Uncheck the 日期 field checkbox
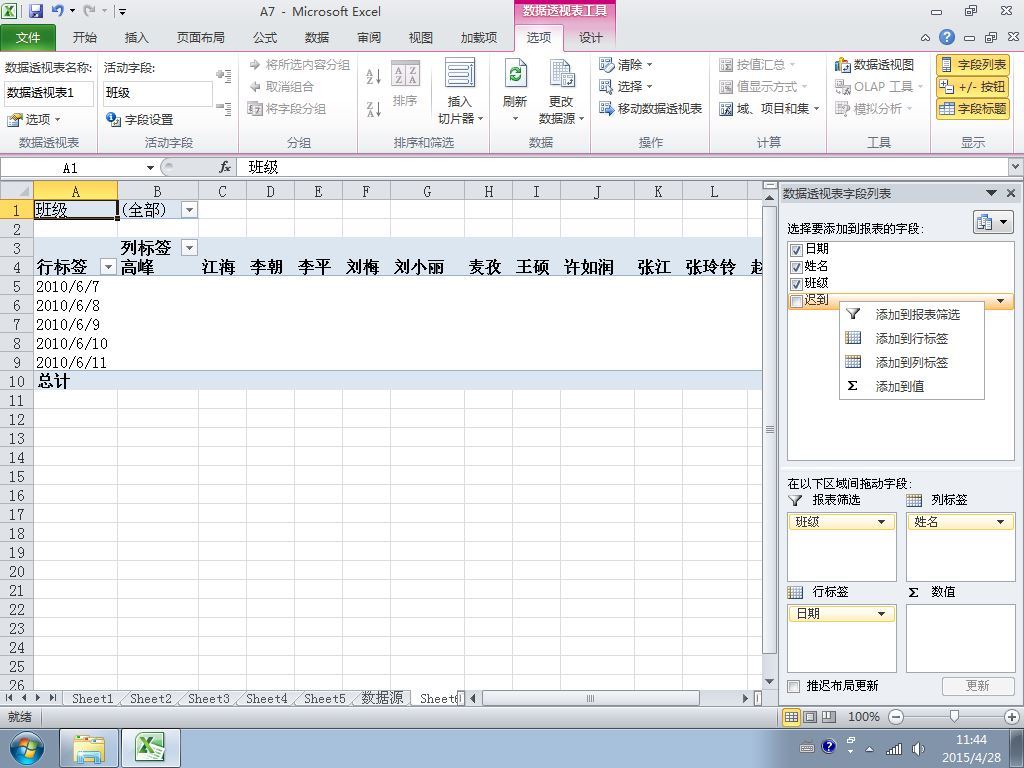The height and width of the screenshot is (768, 1024). click(x=795, y=249)
